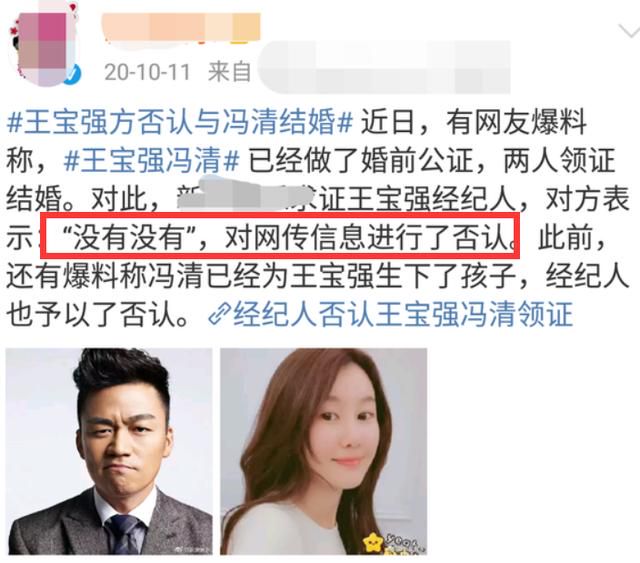
Task: Click the watermark at bottom of man's photo
Action: coord(193,550)
